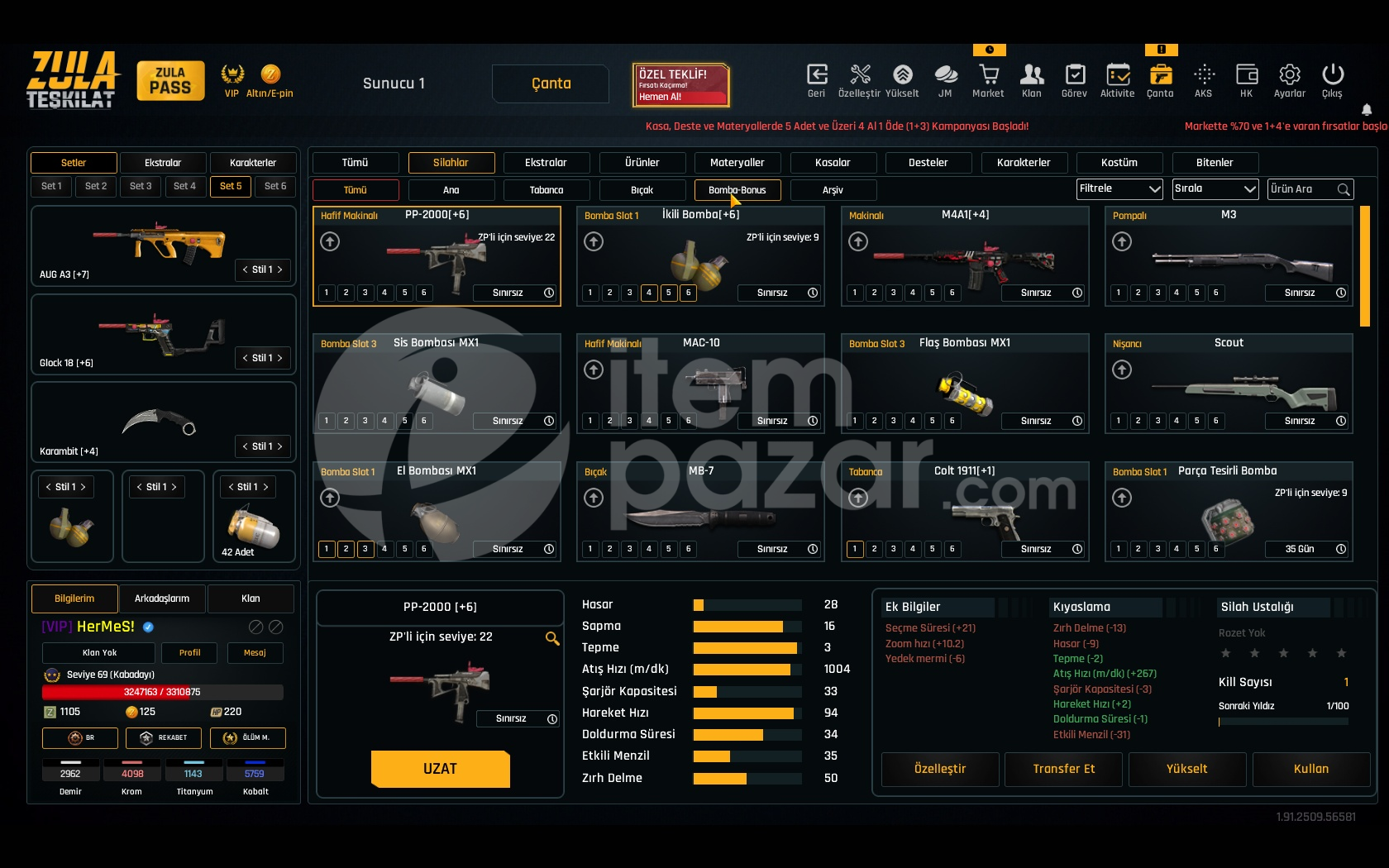
Task: Open the Yükselt upgrade icon
Action: (x=903, y=74)
